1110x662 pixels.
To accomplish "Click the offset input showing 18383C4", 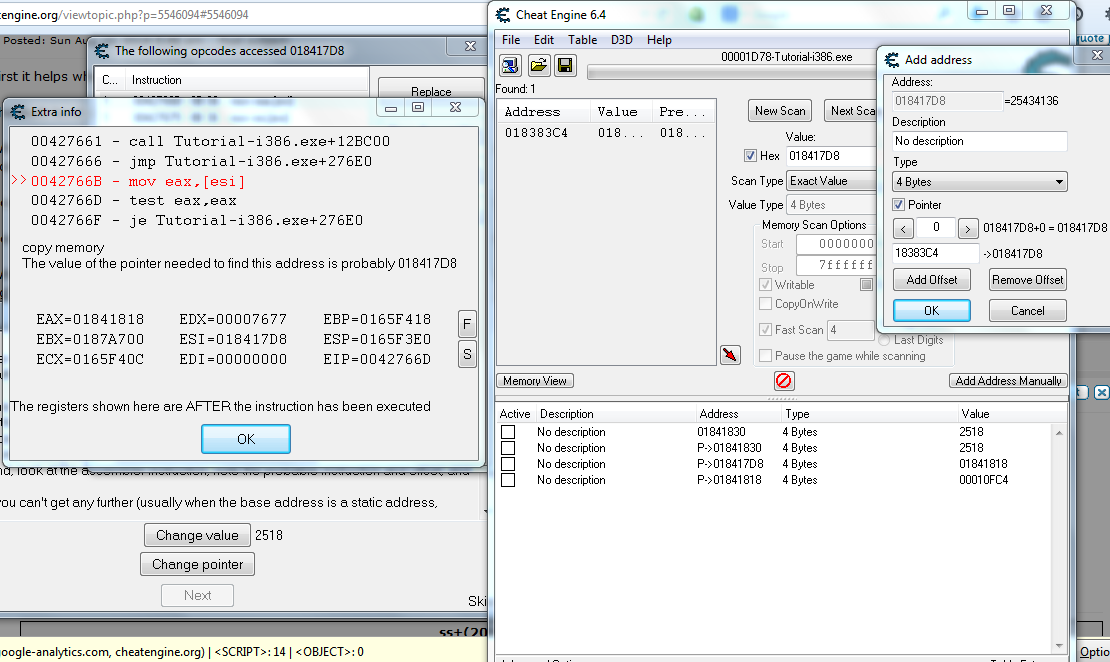I will click(935, 253).
